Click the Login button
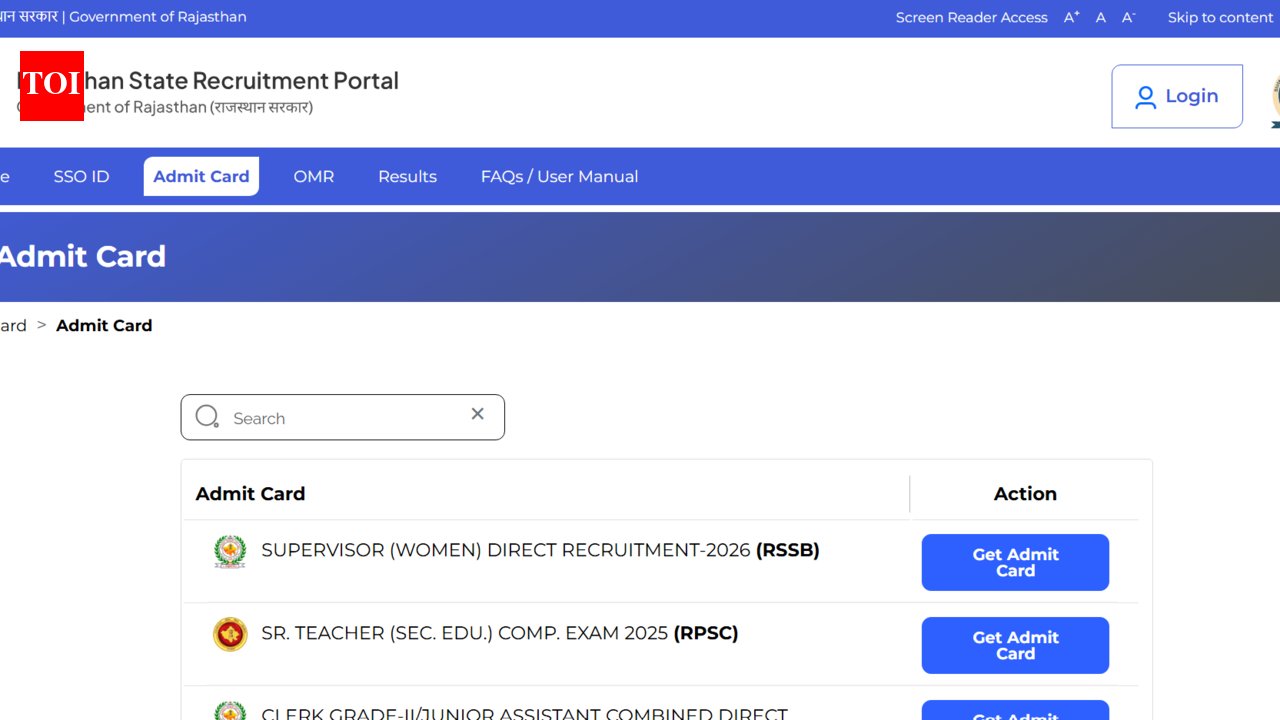 point(1177,97)
